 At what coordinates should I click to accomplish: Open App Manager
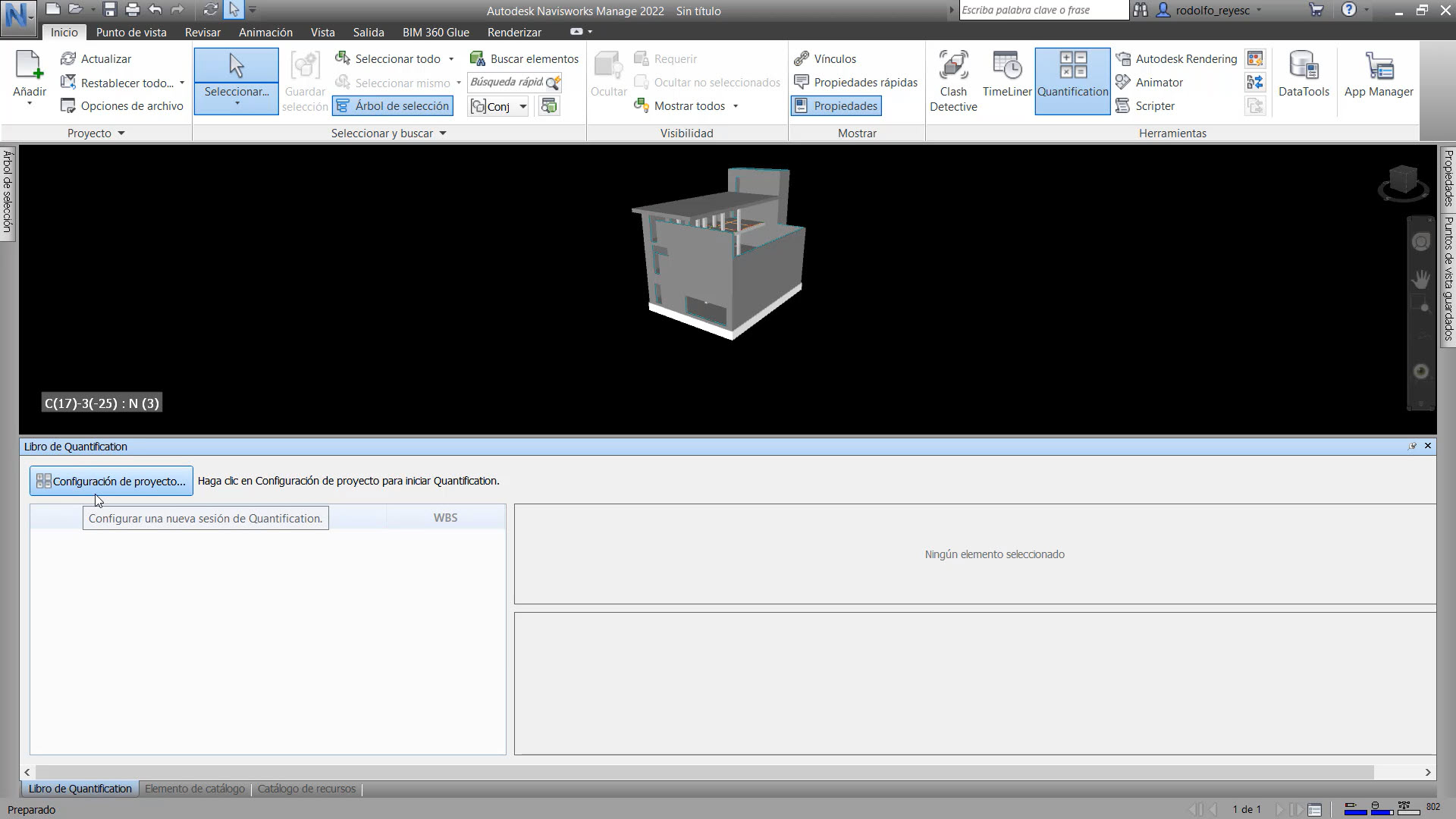tap(1378, 76)
